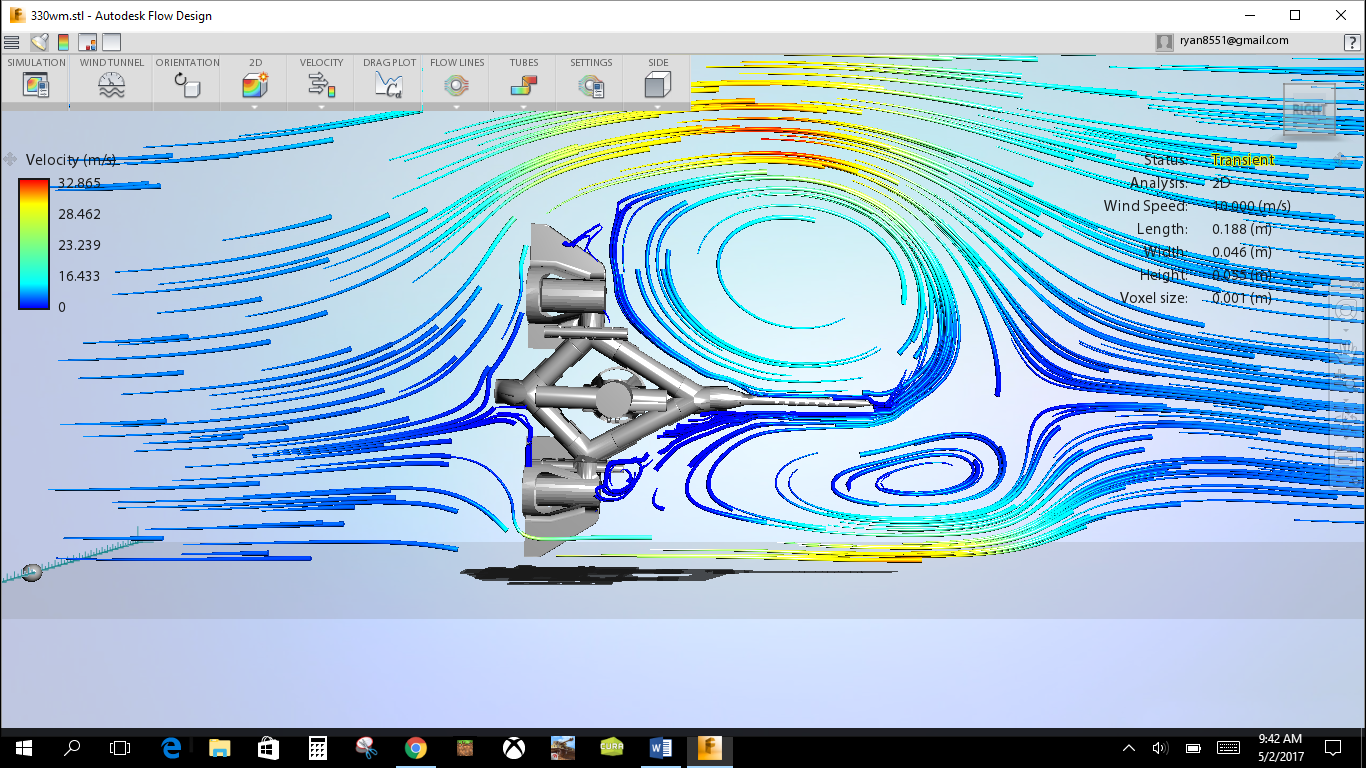Switch to Google Chrome on taskbar
The height and width of the screenshot is (768, 1366).
coord(415,748)
